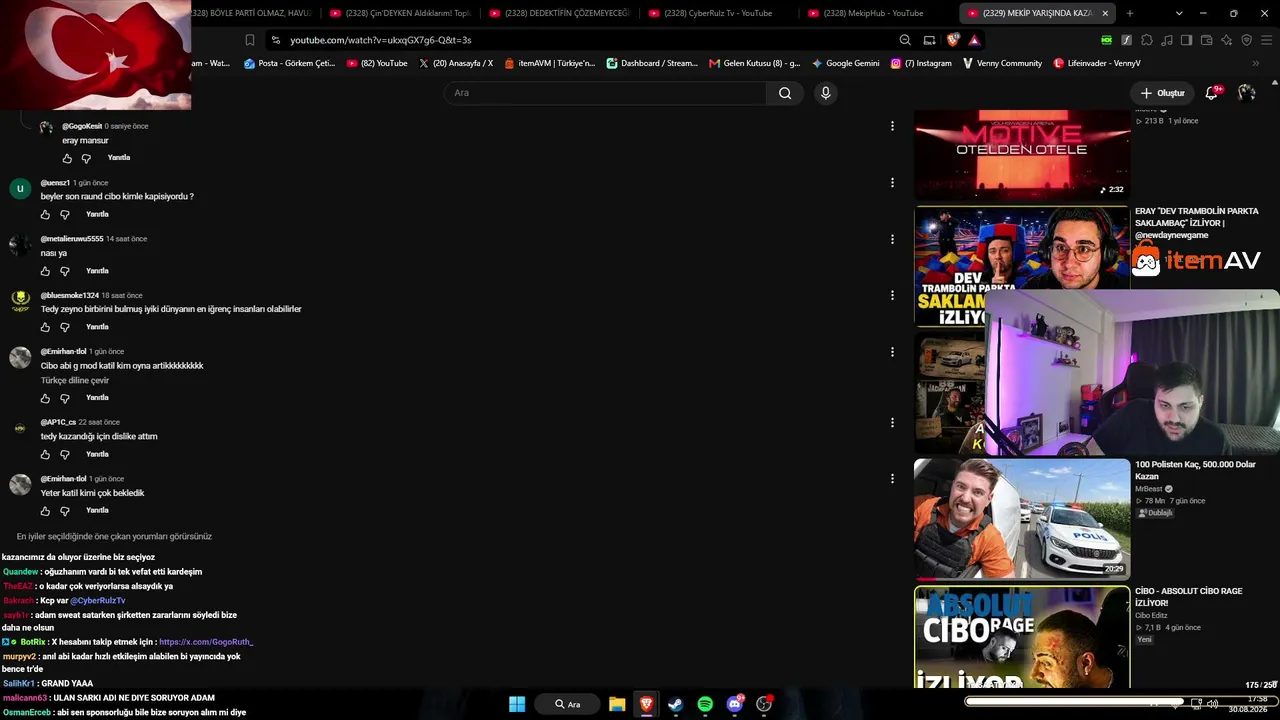Reply to @uensz1 with Yanıtla
This screenshot has height=720, width=1280.
pos(97,214)
